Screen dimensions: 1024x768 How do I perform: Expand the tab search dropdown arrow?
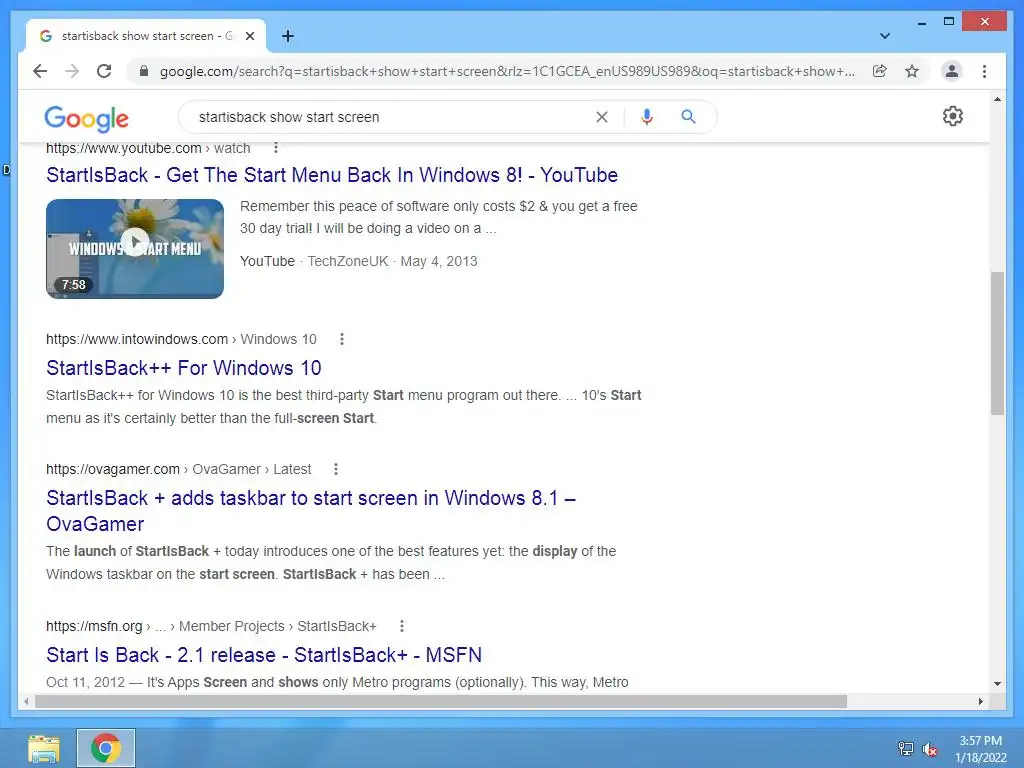(885, 36)
